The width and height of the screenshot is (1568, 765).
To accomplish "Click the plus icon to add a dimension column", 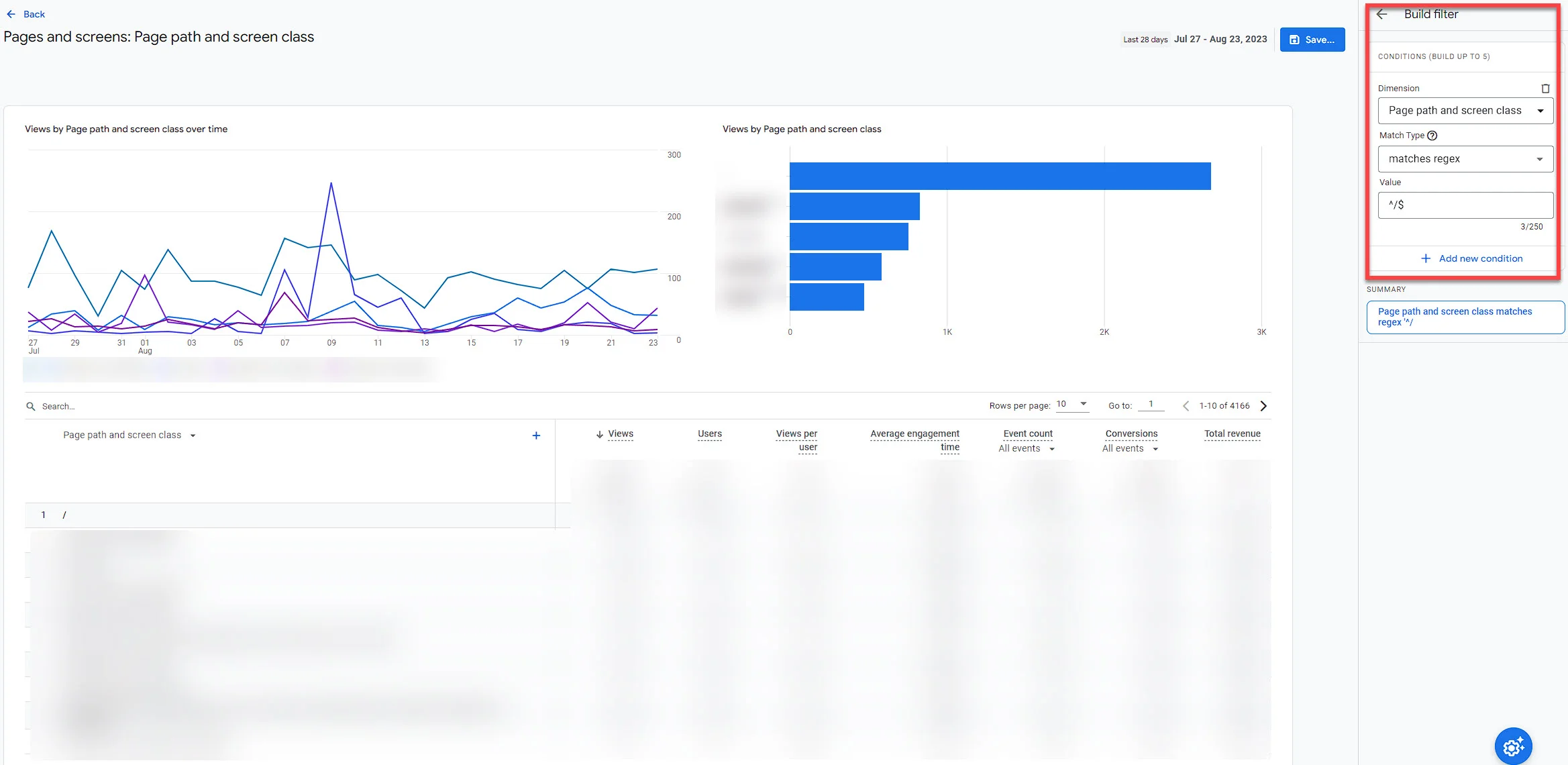I will (536, 436).
